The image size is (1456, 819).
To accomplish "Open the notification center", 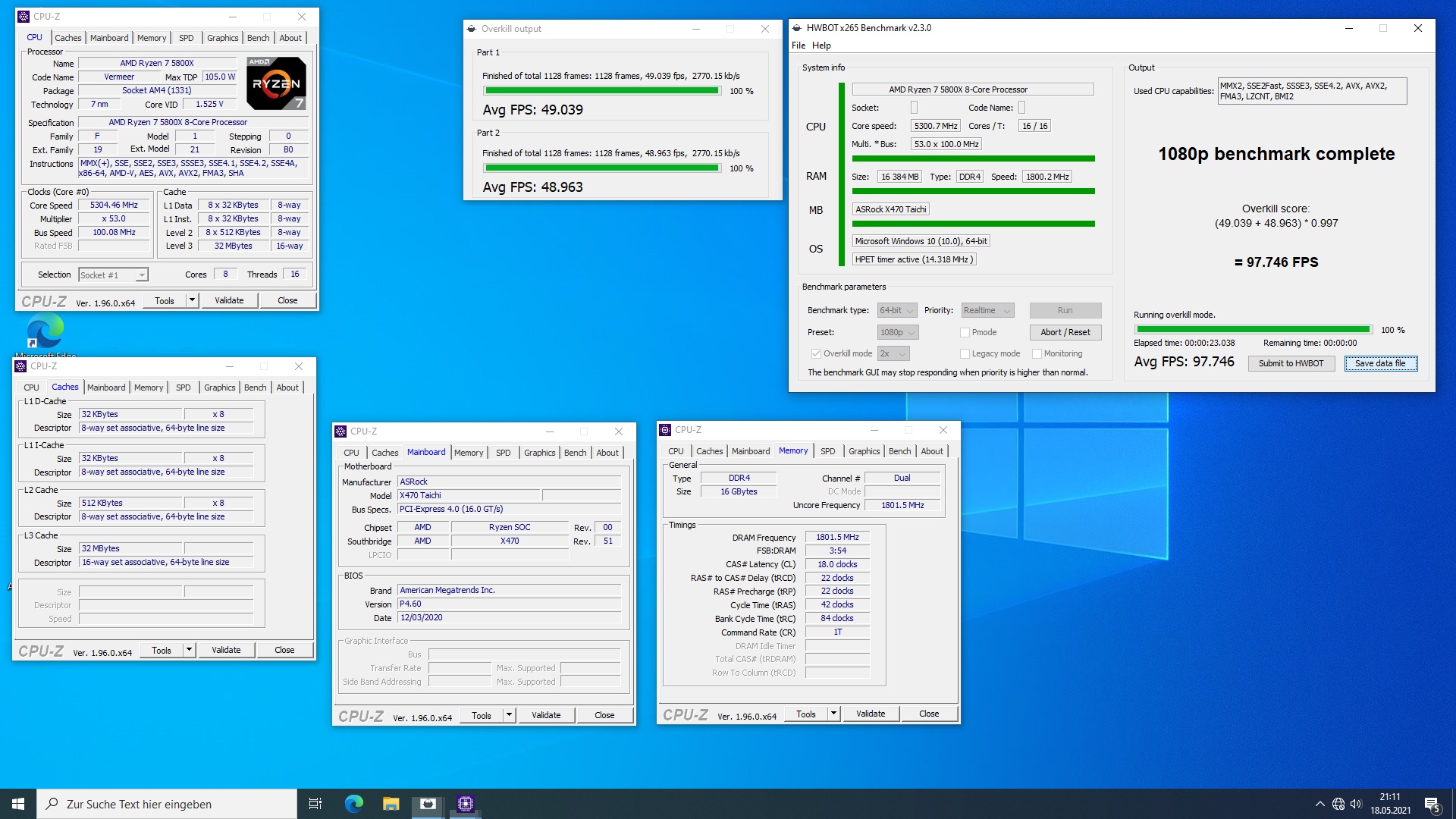I will (1432, 804).
